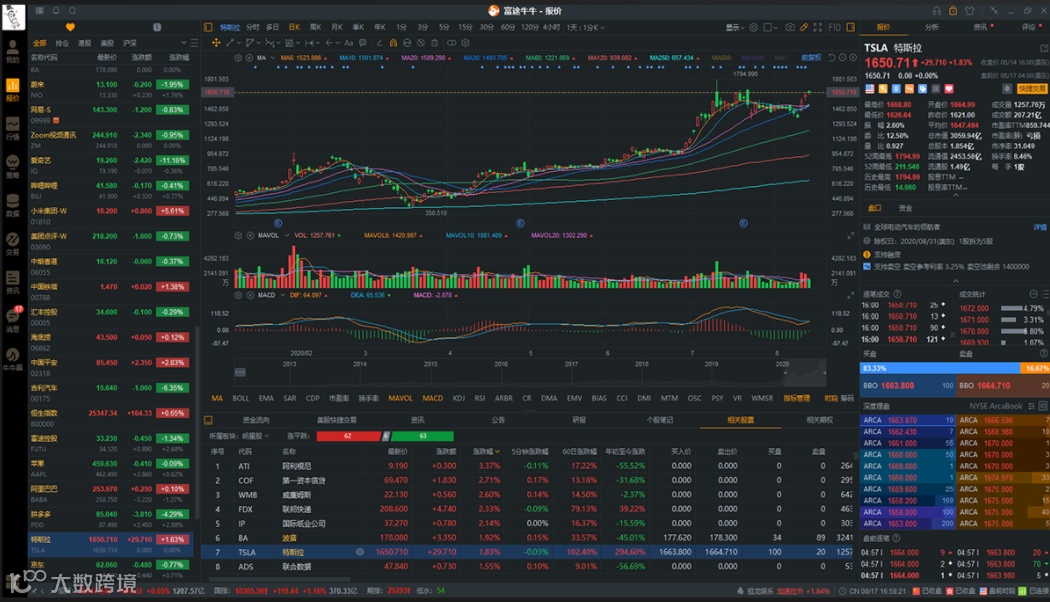Click the 时段 session button

[831, 398]
